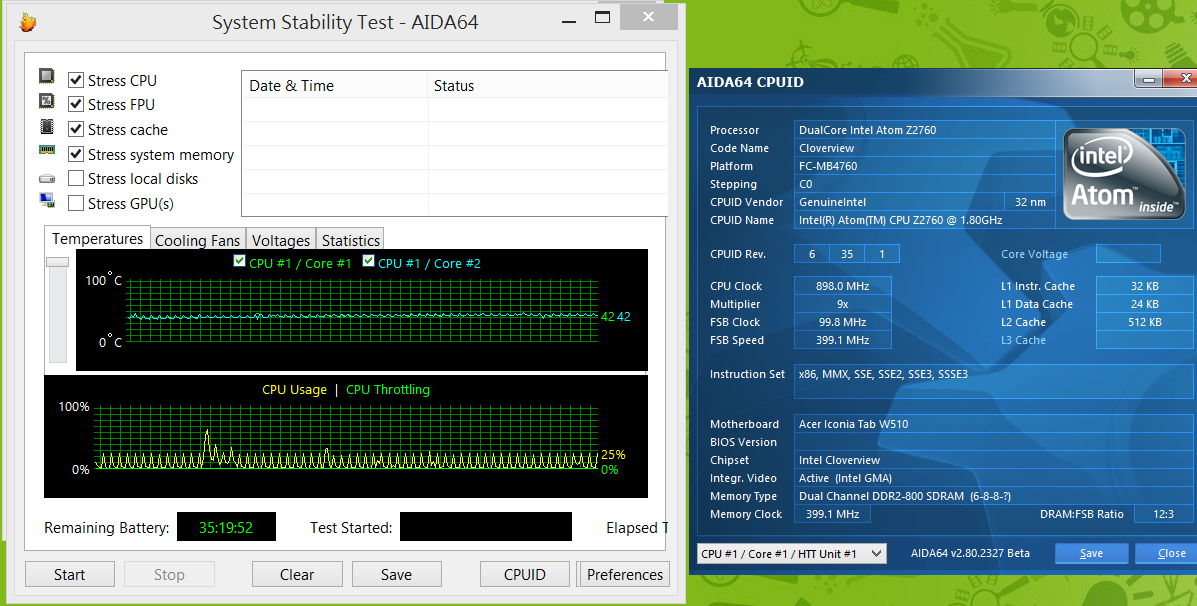Screen dimensions: 1197x606
Task: Click the AIDA64 flame icon in title bar
Action: coord(28,23)
